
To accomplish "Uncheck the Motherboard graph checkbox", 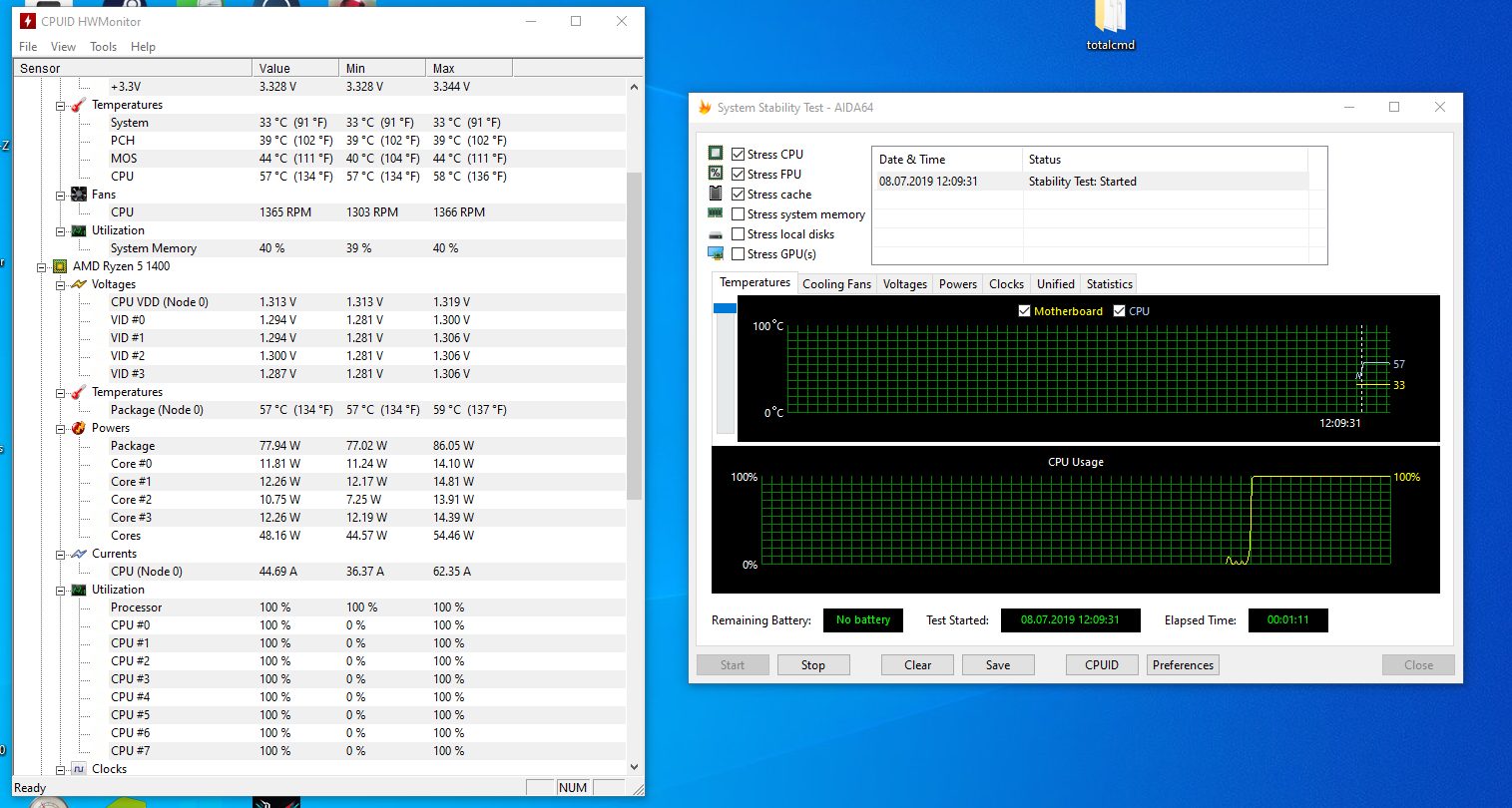I will 1024,311.
